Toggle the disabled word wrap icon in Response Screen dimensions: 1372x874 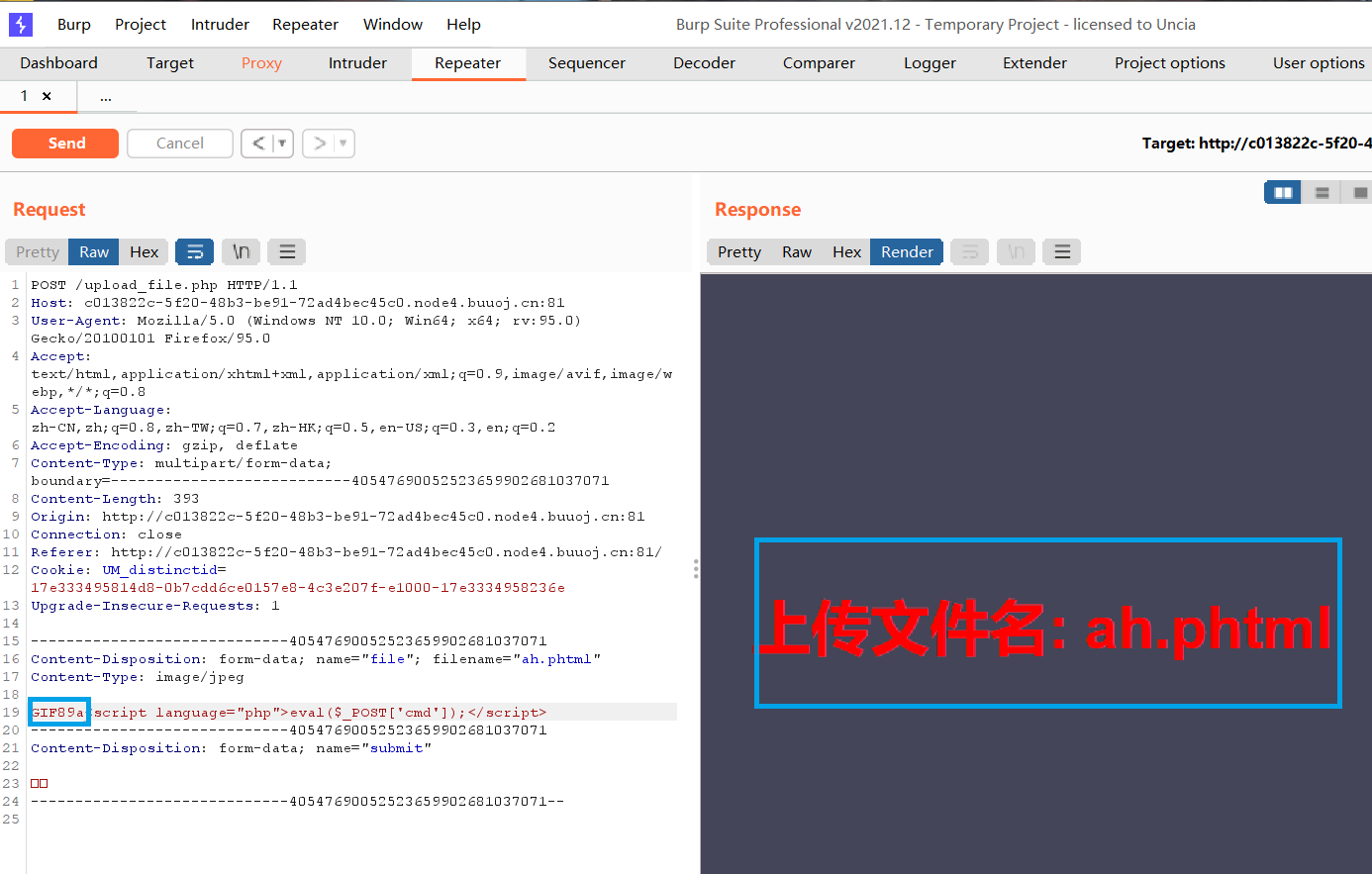point(970,252)
